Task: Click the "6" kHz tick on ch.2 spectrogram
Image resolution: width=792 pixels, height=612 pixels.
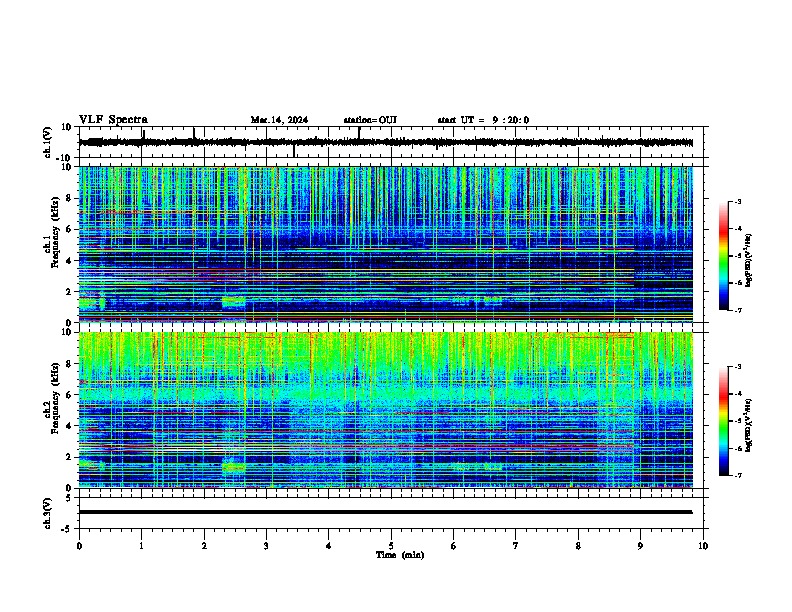Action: click(69, 395)
